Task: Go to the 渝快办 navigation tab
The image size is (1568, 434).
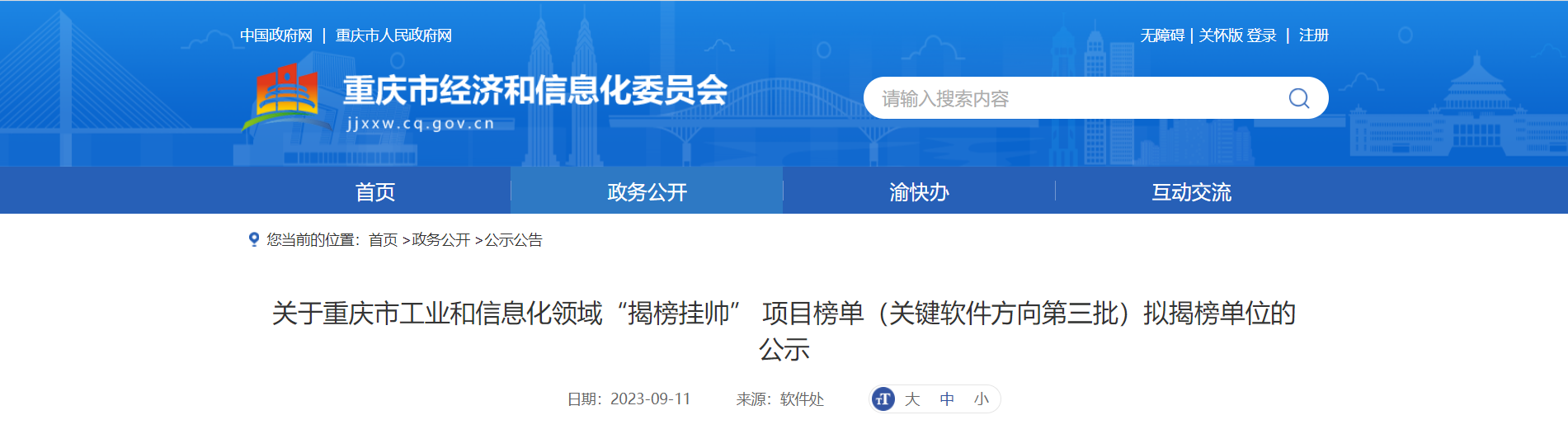Action: coord(919,191)
